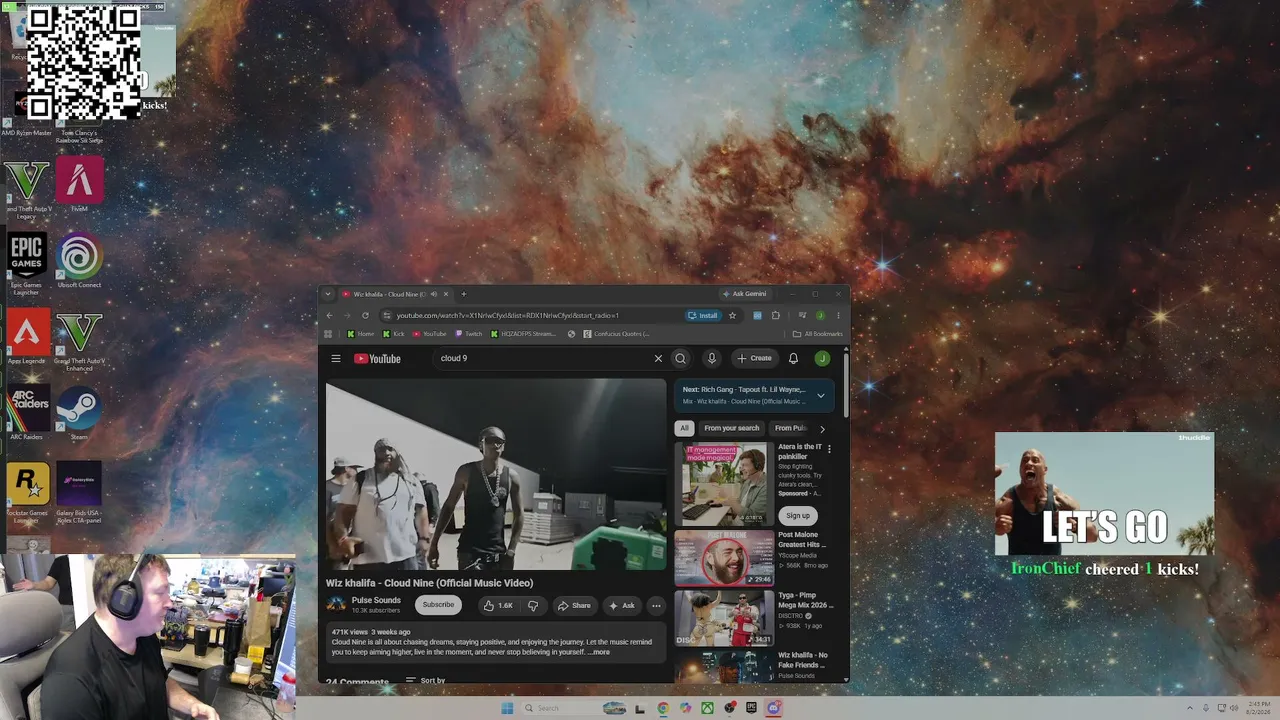
Task: Click the Cloud Nine video player
Action: tap(496, 474)
